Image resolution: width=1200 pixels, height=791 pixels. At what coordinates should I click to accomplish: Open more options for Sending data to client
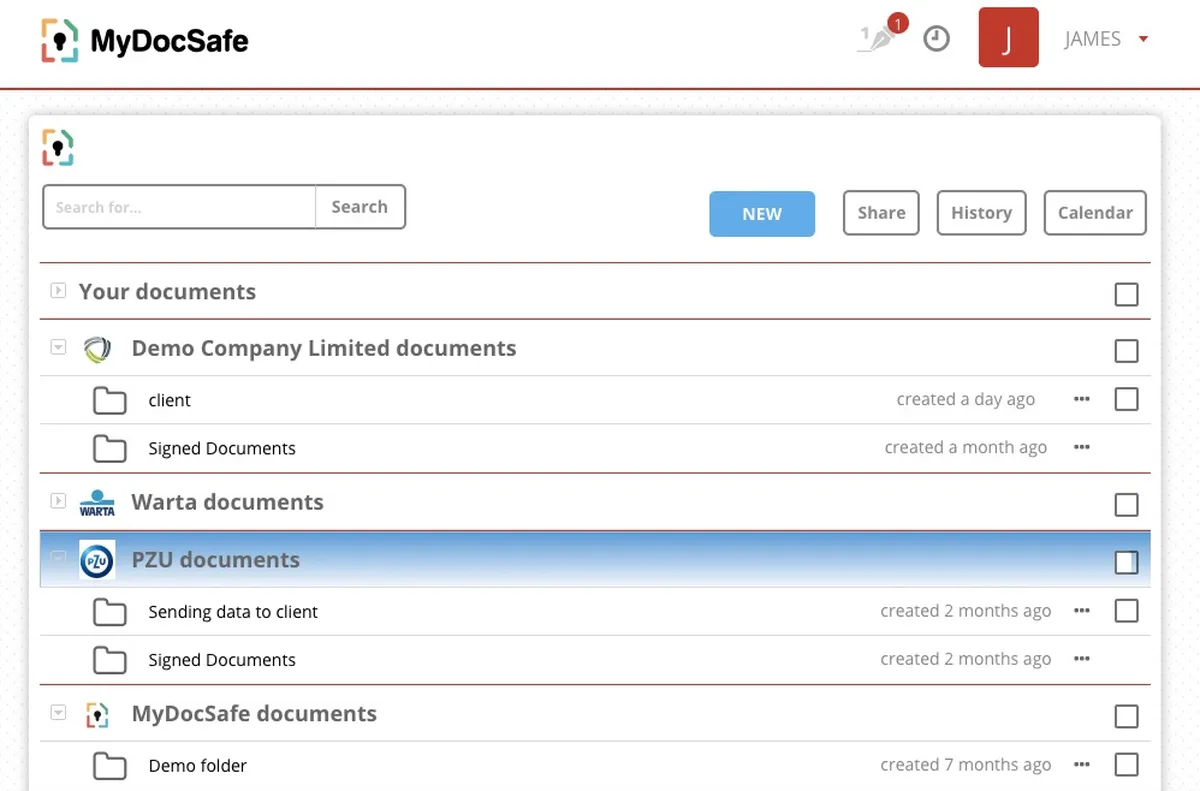click(1081, 611)
